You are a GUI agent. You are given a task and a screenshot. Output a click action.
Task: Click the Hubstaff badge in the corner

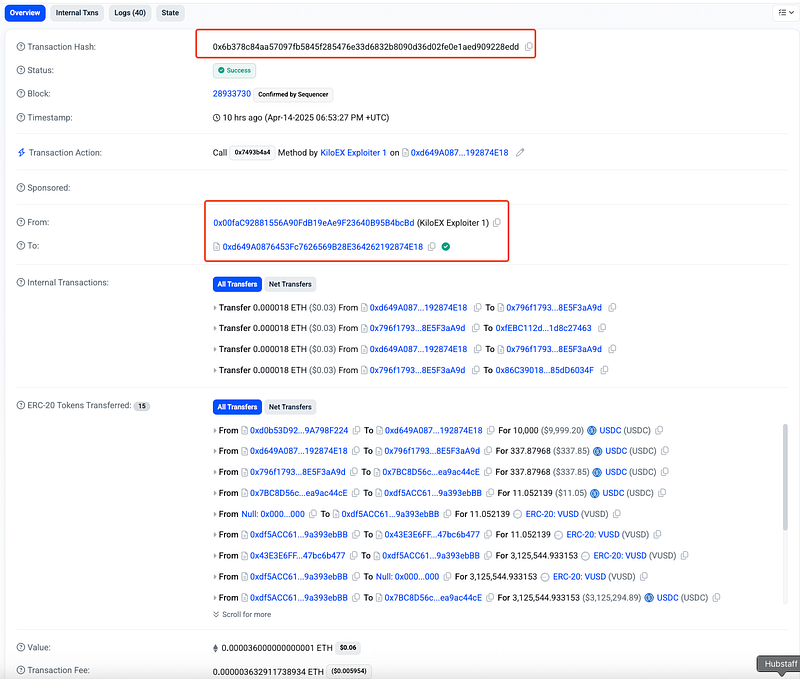(x=777, y=664)
